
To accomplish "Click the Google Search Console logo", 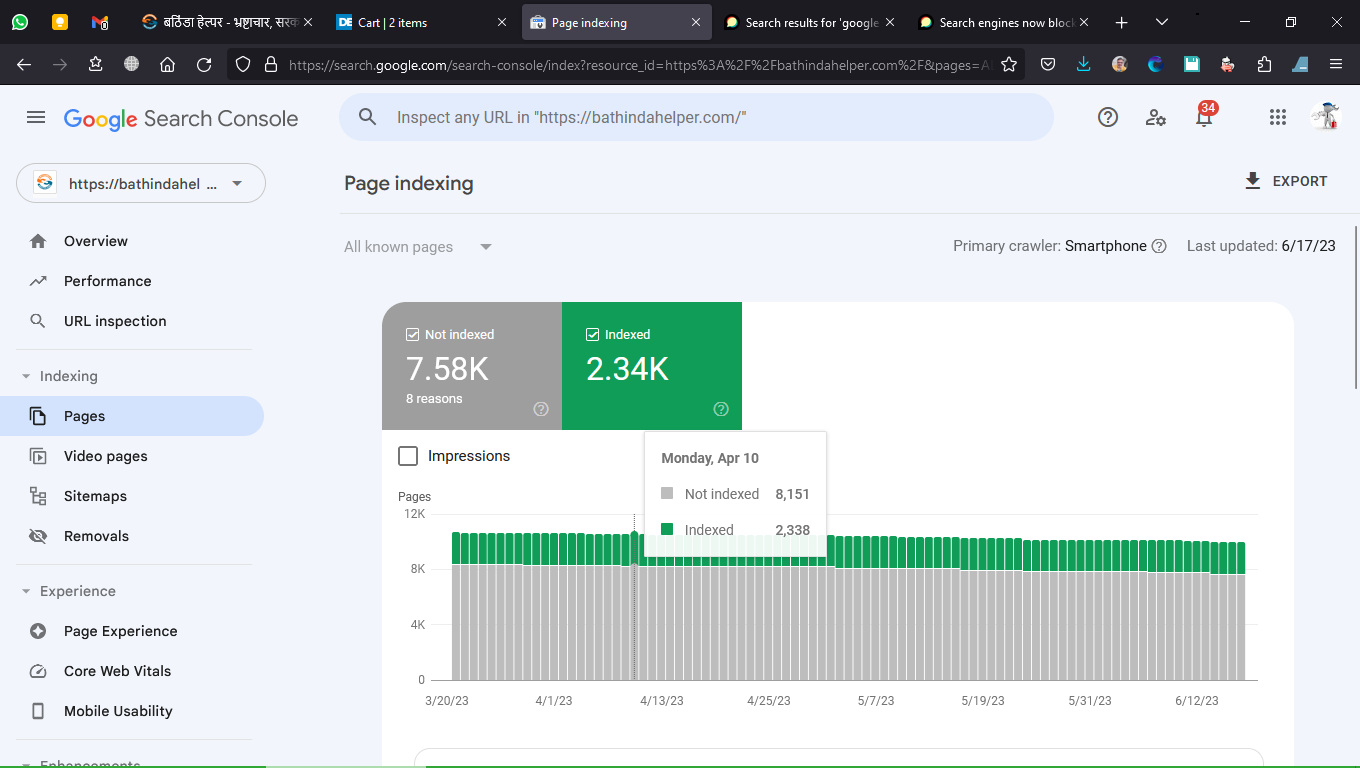I will [x=181, y=118].
